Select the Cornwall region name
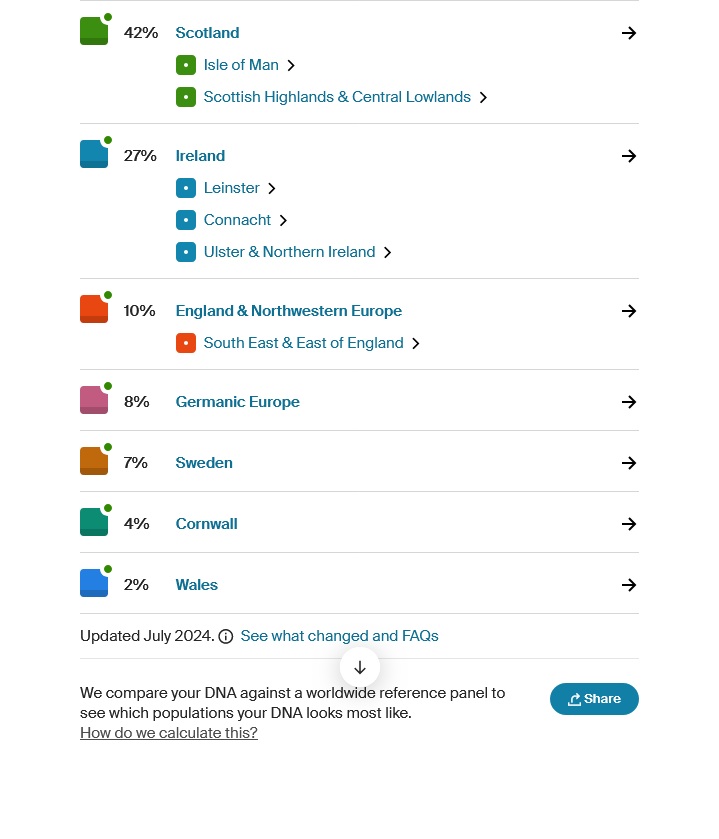 206,524
